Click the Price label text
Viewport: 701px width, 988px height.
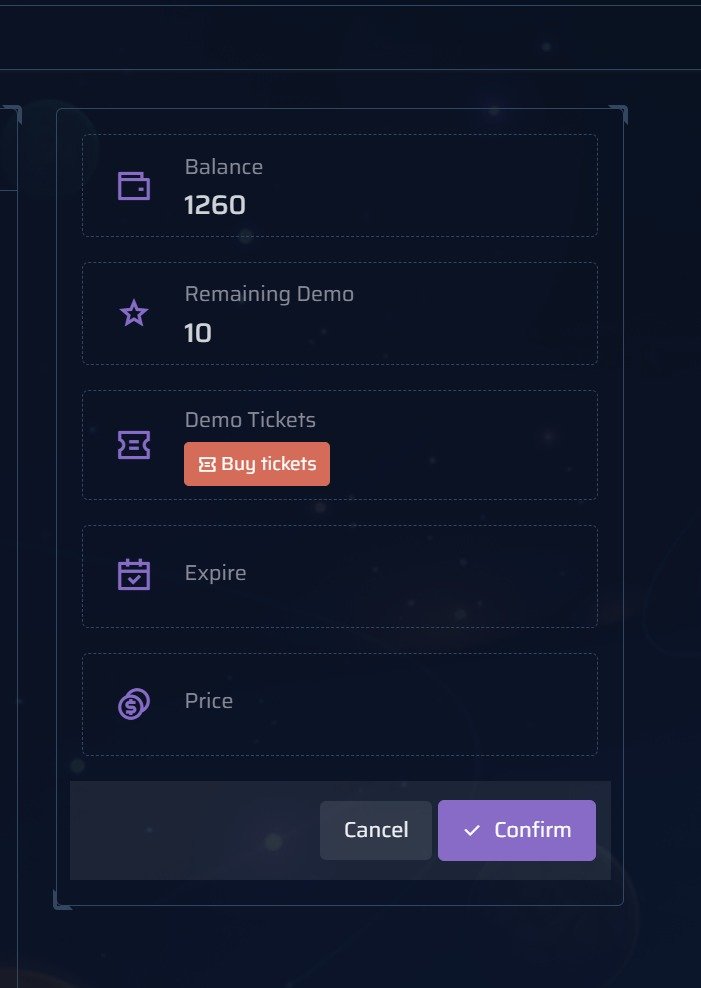[x=209, y=701]
